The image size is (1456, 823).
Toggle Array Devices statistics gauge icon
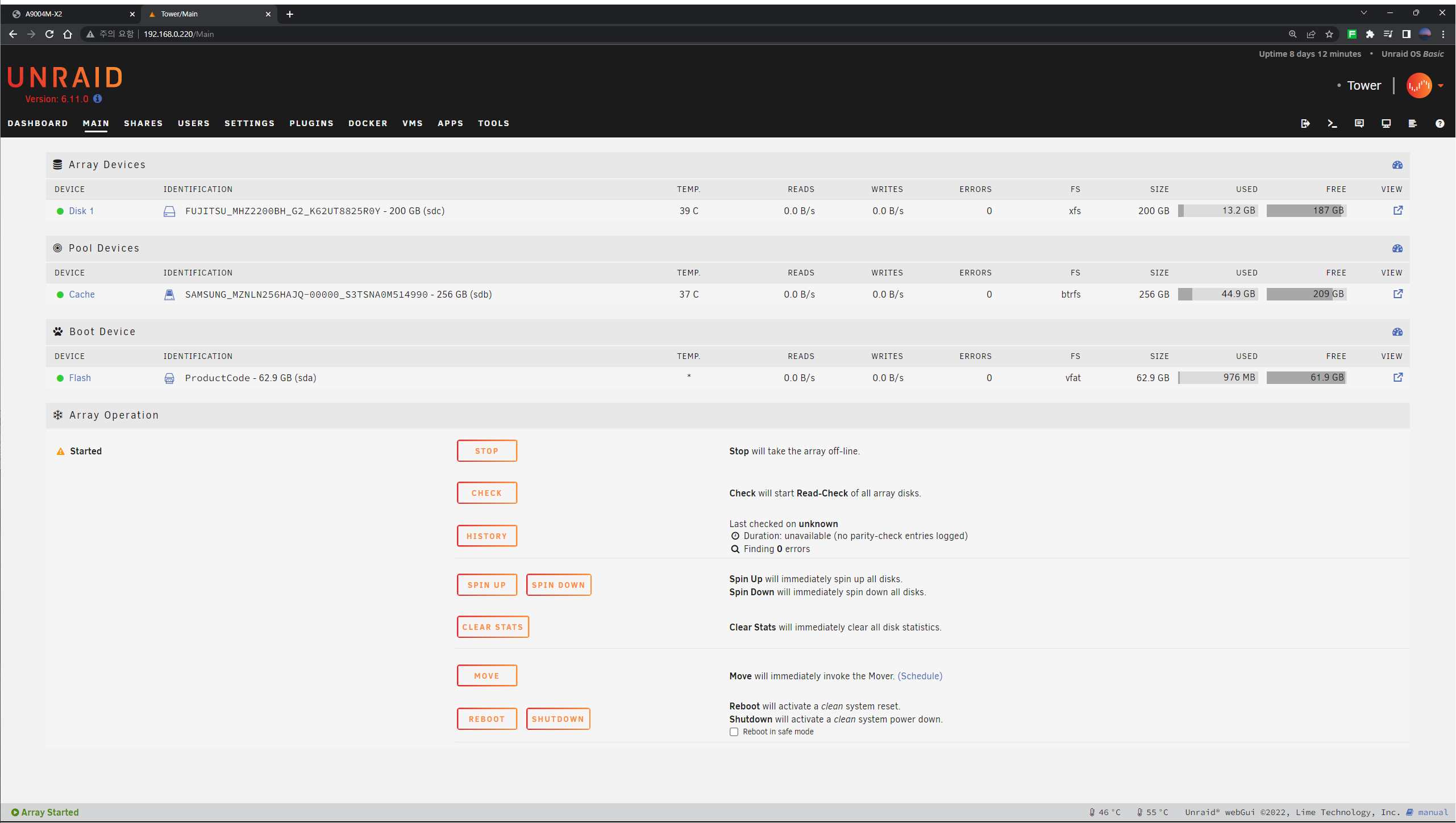click(x=1397, y=165)
